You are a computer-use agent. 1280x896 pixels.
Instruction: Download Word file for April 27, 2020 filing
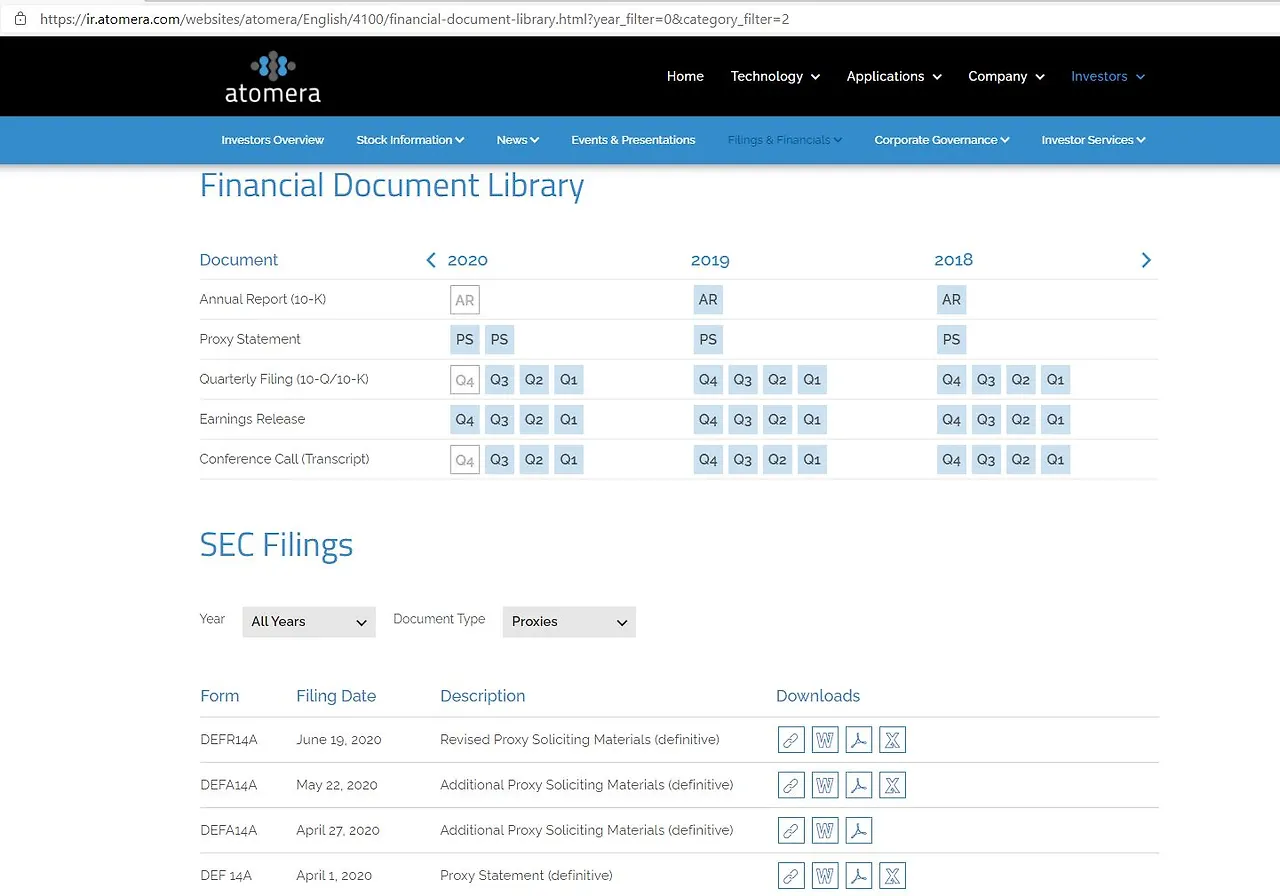(x=825, y=830)
